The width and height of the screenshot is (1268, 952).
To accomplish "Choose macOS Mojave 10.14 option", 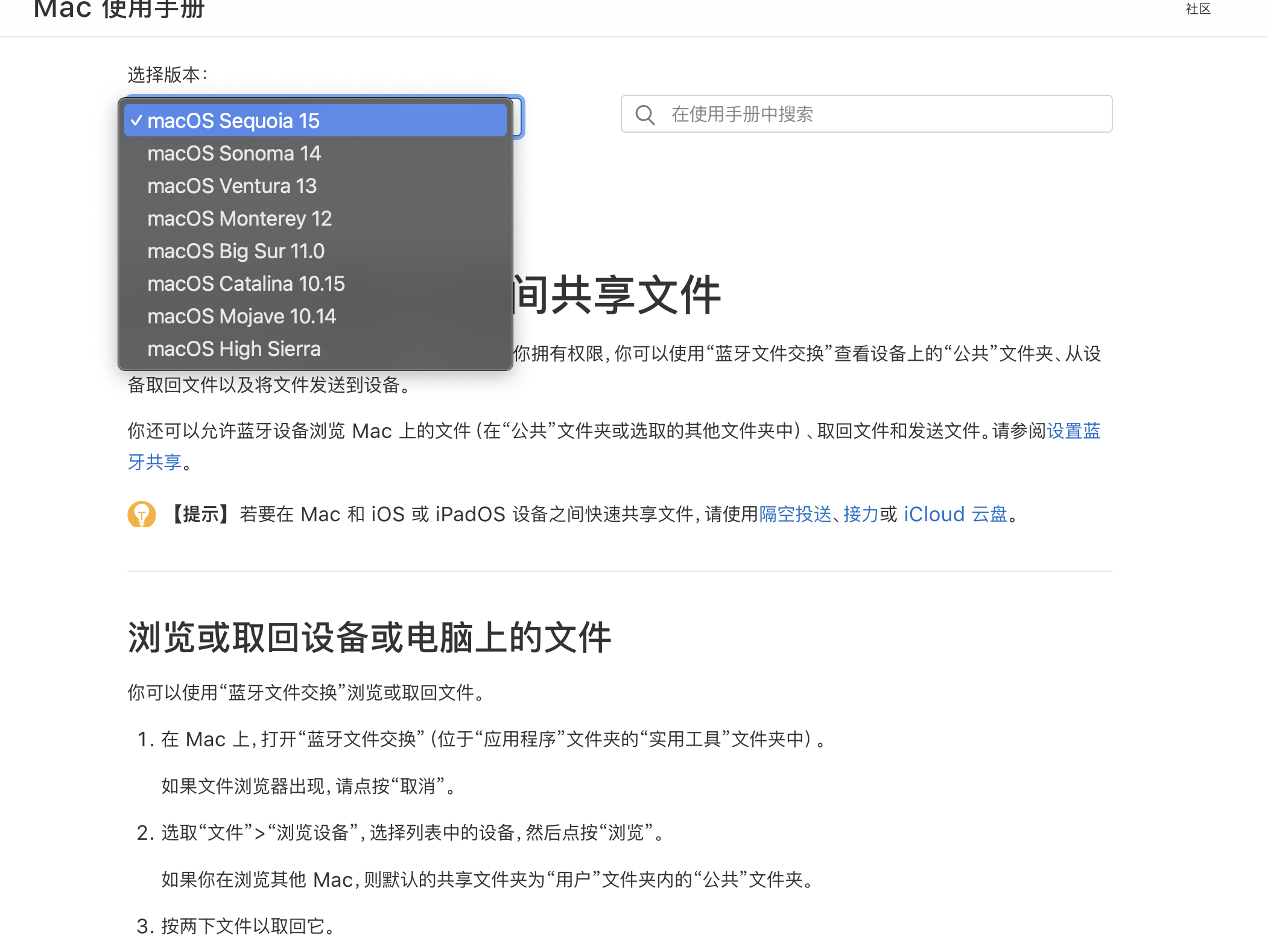I will click(241, 316).
